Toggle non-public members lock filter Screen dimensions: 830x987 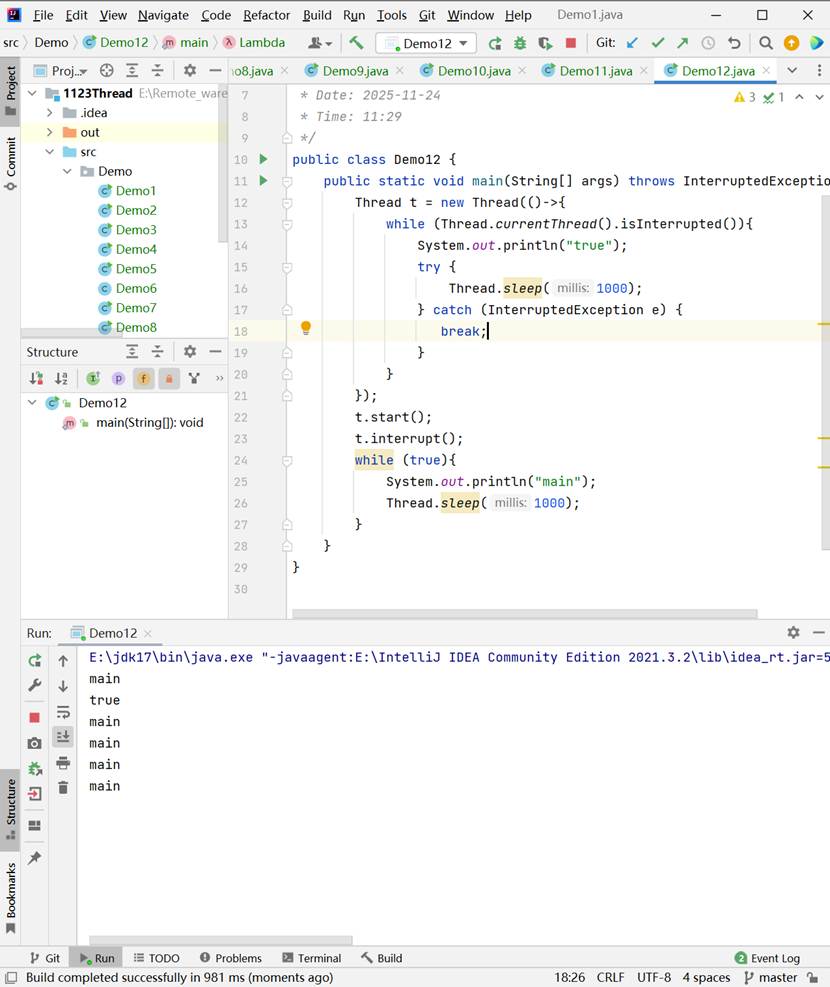coord(169,378)
